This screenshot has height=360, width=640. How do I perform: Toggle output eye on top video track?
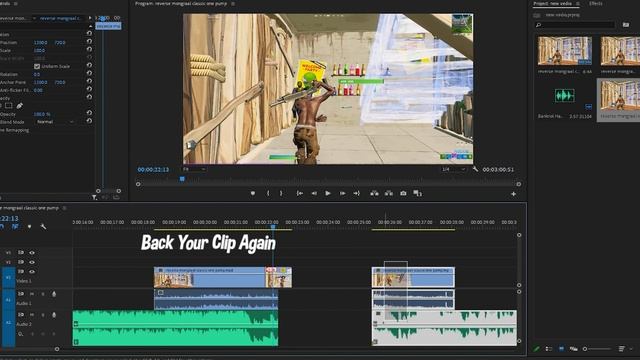pyautogui.click(x=32, y=253)
